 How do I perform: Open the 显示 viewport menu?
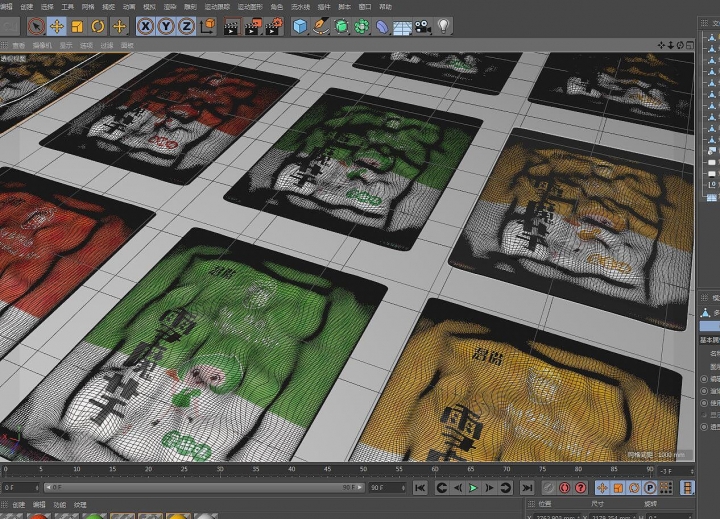pos(66,45)
